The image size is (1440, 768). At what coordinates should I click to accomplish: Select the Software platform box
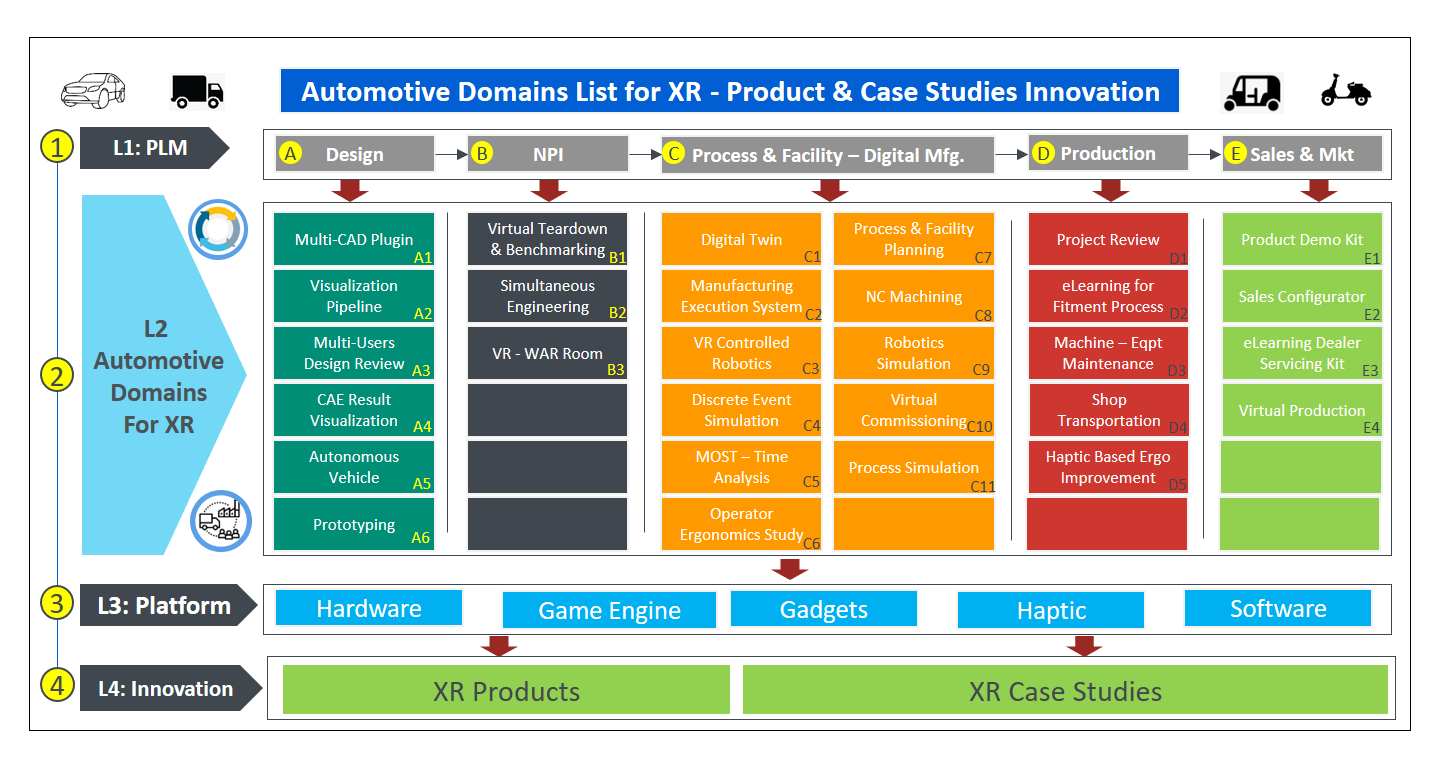tap(1278, 608)
